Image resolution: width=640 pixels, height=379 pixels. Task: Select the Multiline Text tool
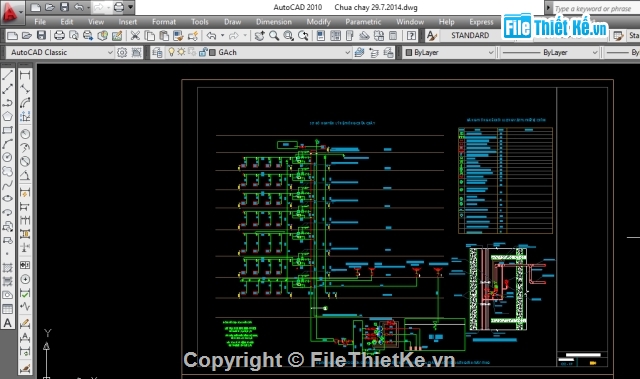point(8,323)
